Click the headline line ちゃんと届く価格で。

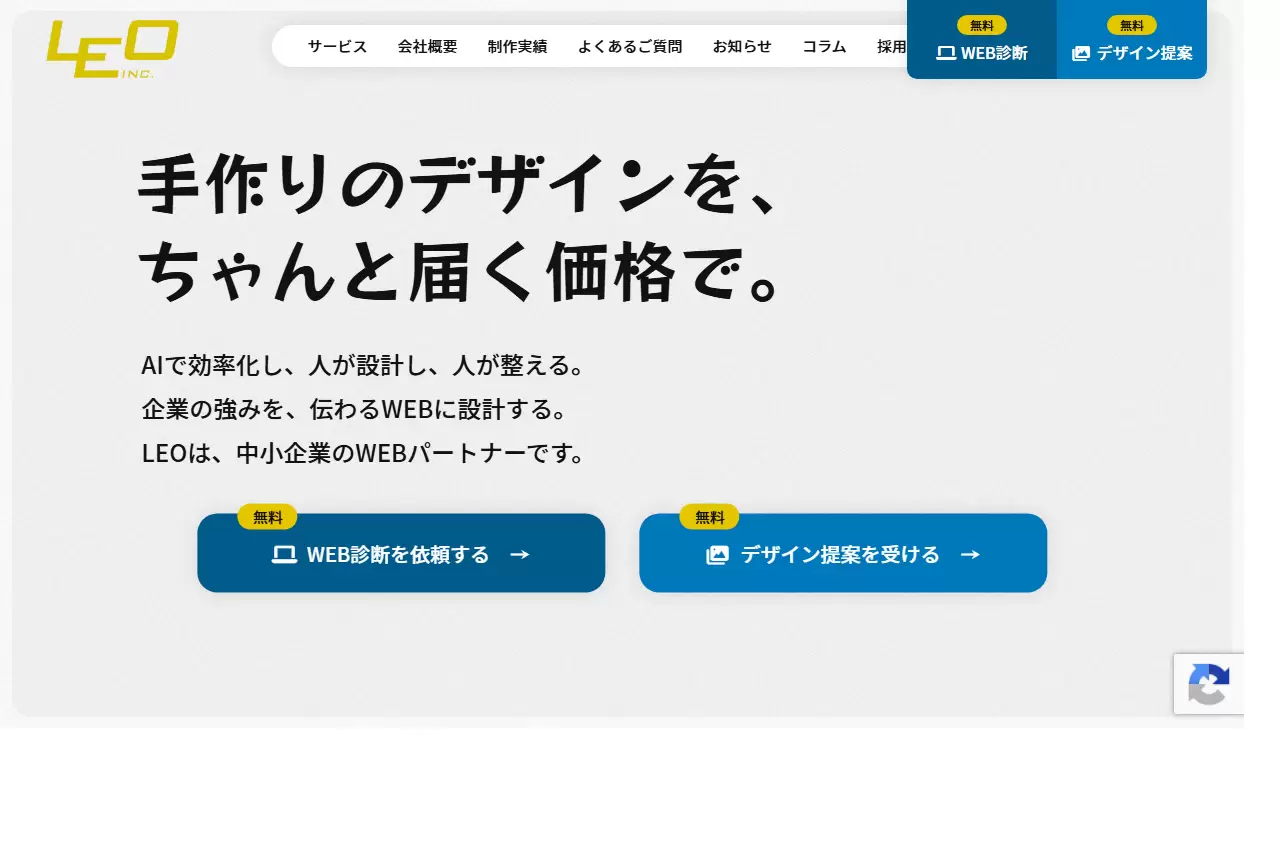[x=458, y=270]
